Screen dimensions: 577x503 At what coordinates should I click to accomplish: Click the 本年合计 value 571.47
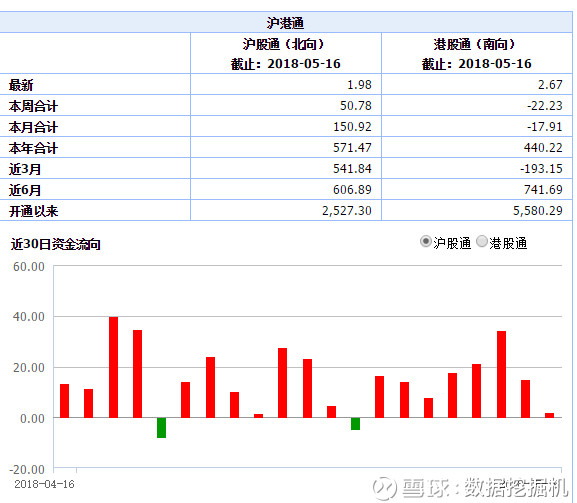click(352, 148)
